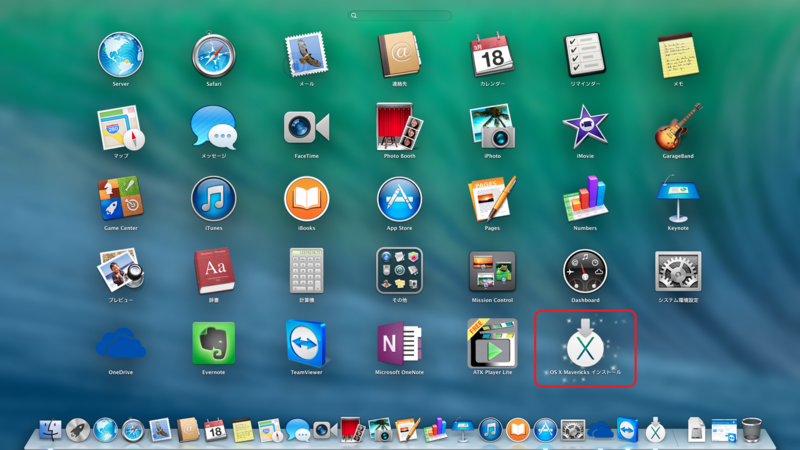Screen dimensions: 800x450
Task: Open the Game Center app
Action: pyautogui.click(x=121, y=199)
